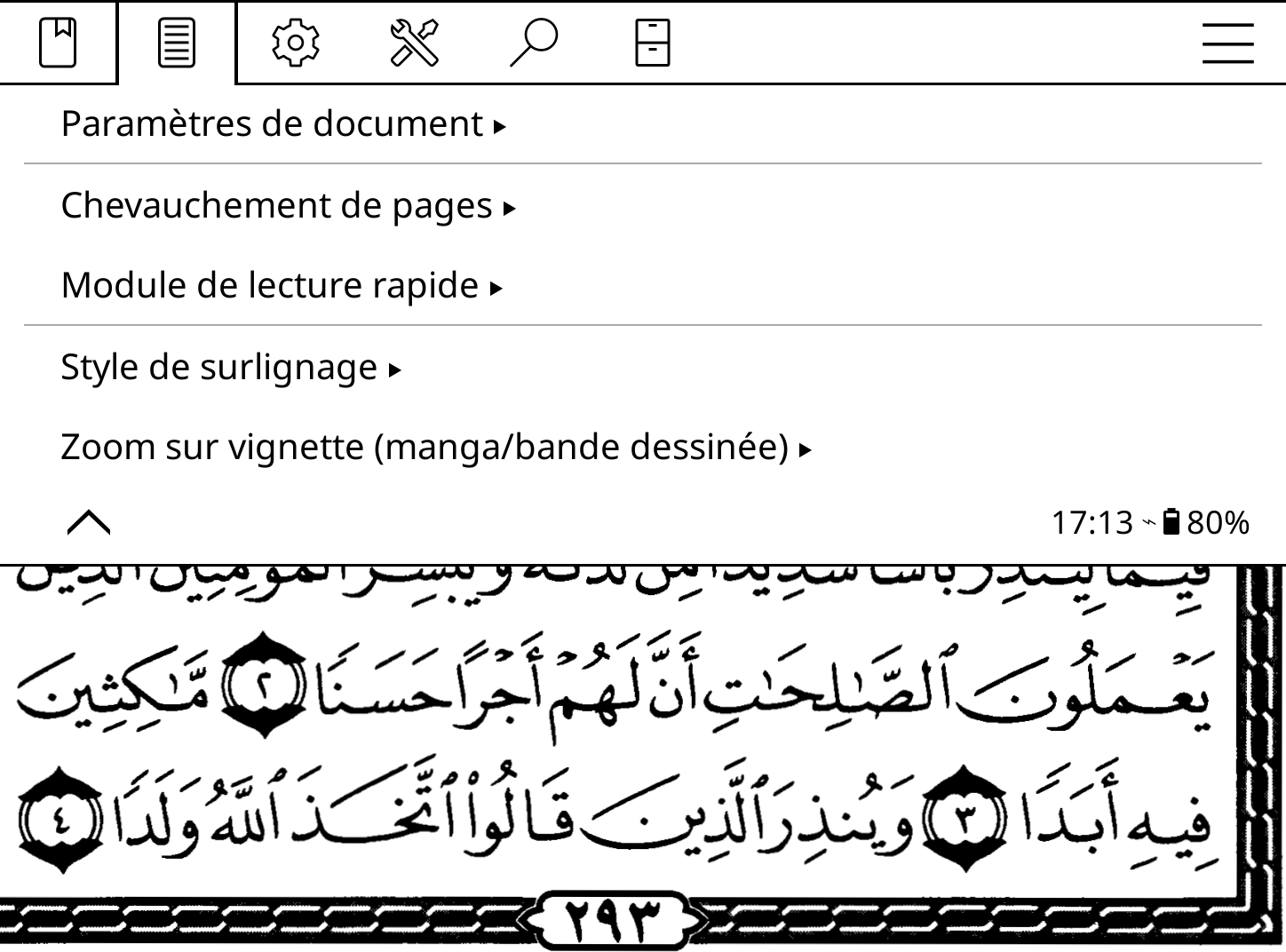Screen dimensions: 1286x952
Task: Open the bookmark navigation tab
Action: point(58,43)
